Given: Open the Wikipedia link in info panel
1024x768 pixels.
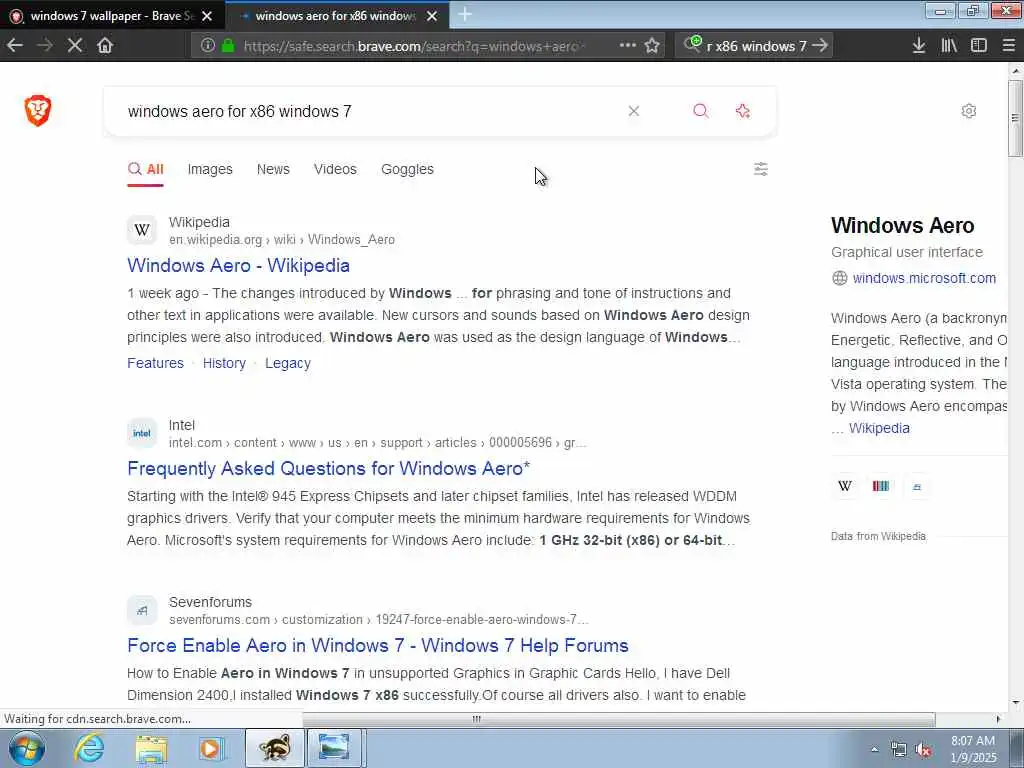Looking at the screenshot, I should coord(879,428).
